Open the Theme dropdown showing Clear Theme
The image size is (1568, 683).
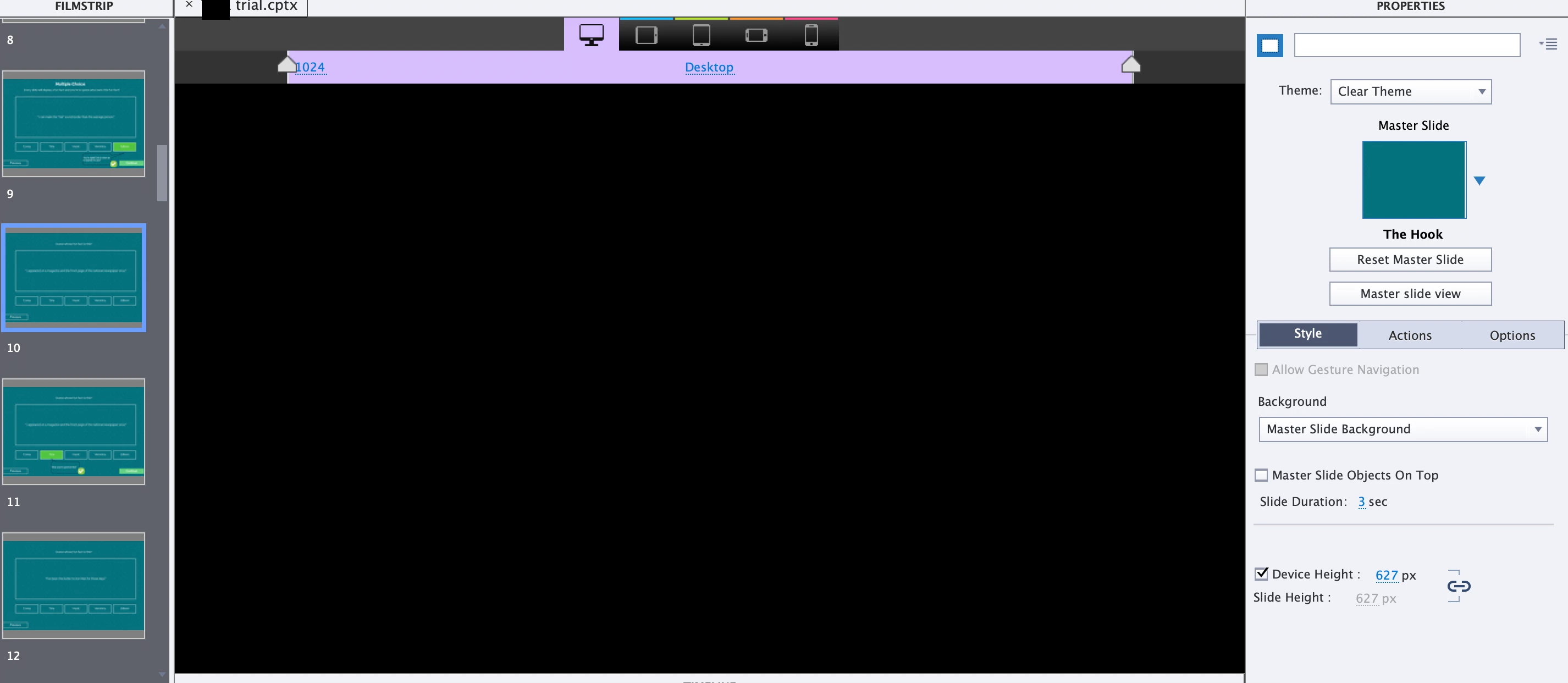point(1410,91)
